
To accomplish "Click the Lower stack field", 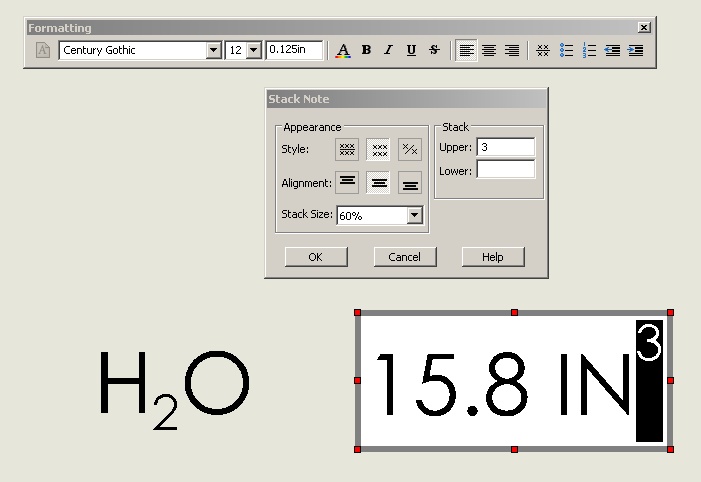I will coord(506,169).
